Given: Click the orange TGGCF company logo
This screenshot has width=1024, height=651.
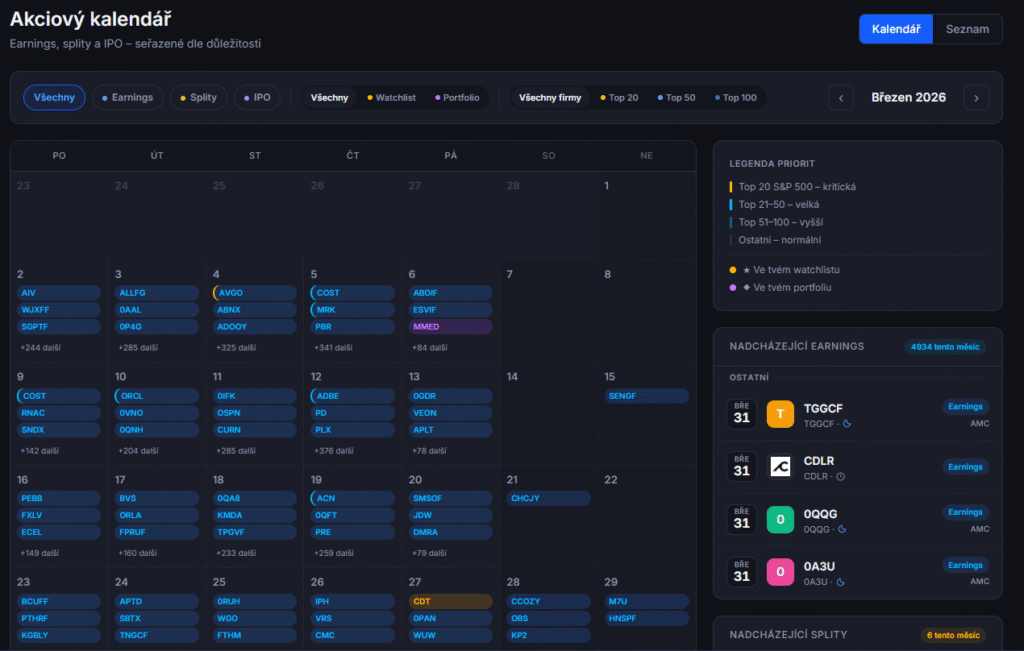Looking at the screenshot, I should coord(780,414).
